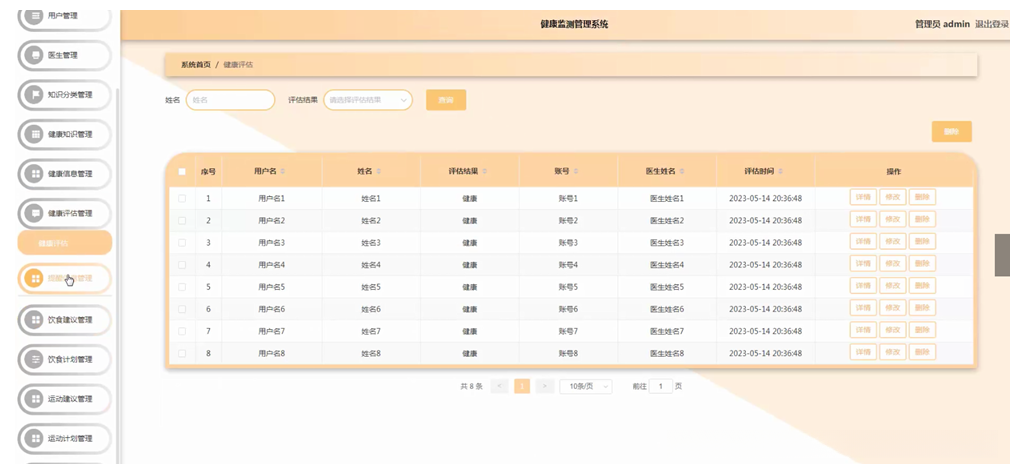Open the 10条/页 page size dropdown

click(x=585, y=387)
